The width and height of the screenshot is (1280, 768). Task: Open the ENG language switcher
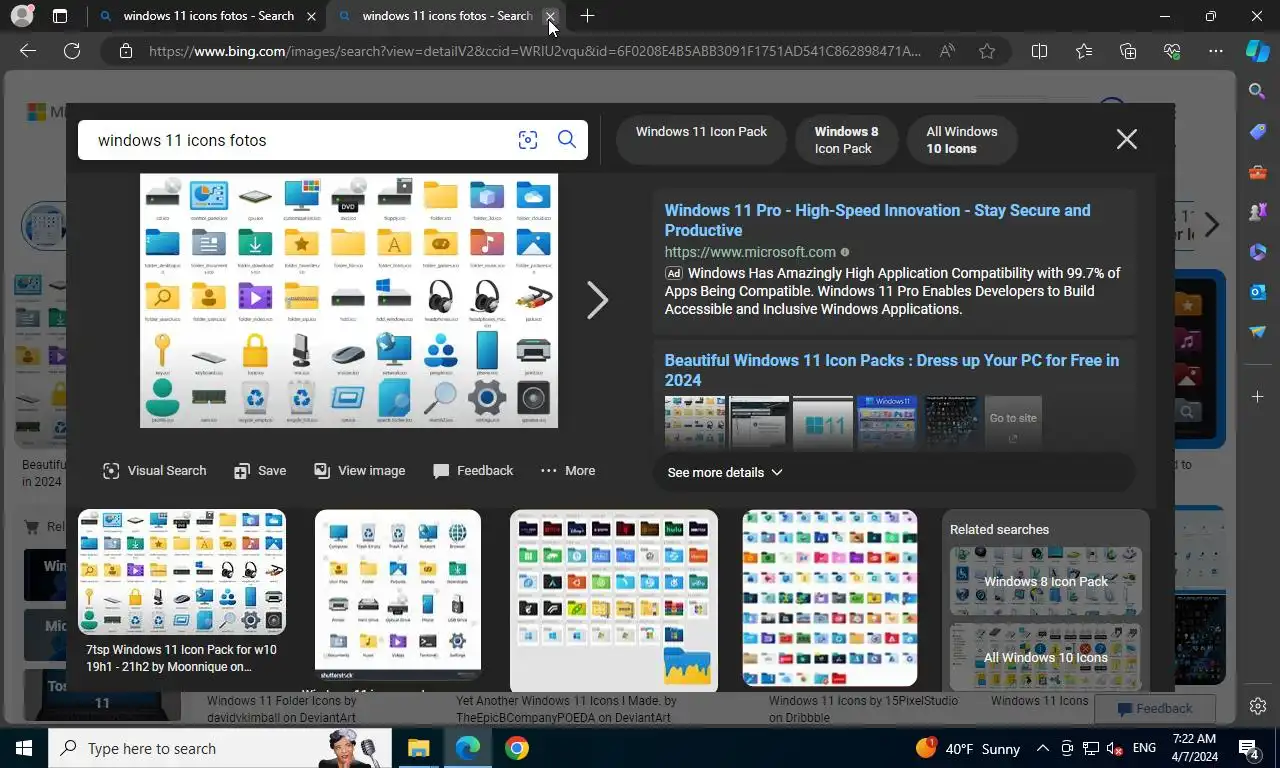(x=1144, y=748)
